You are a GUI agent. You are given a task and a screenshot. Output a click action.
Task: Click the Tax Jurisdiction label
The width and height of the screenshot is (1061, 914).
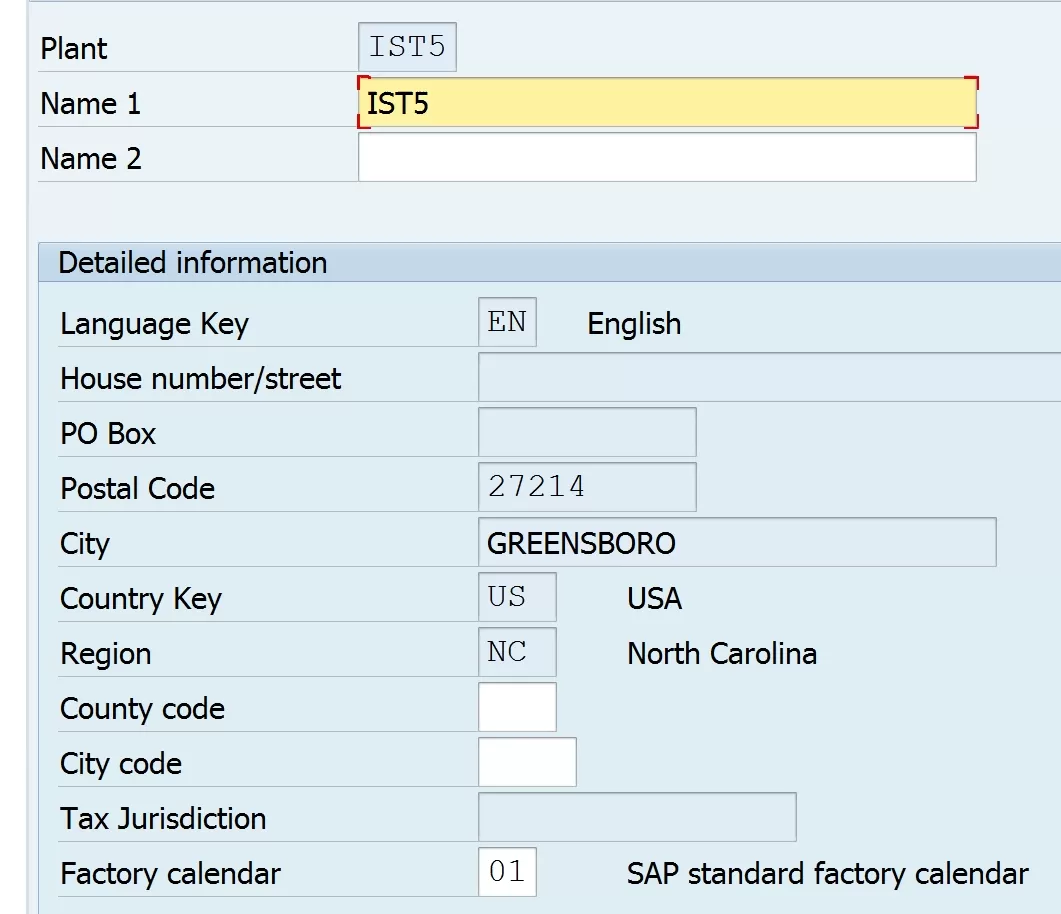click(163, 819)
